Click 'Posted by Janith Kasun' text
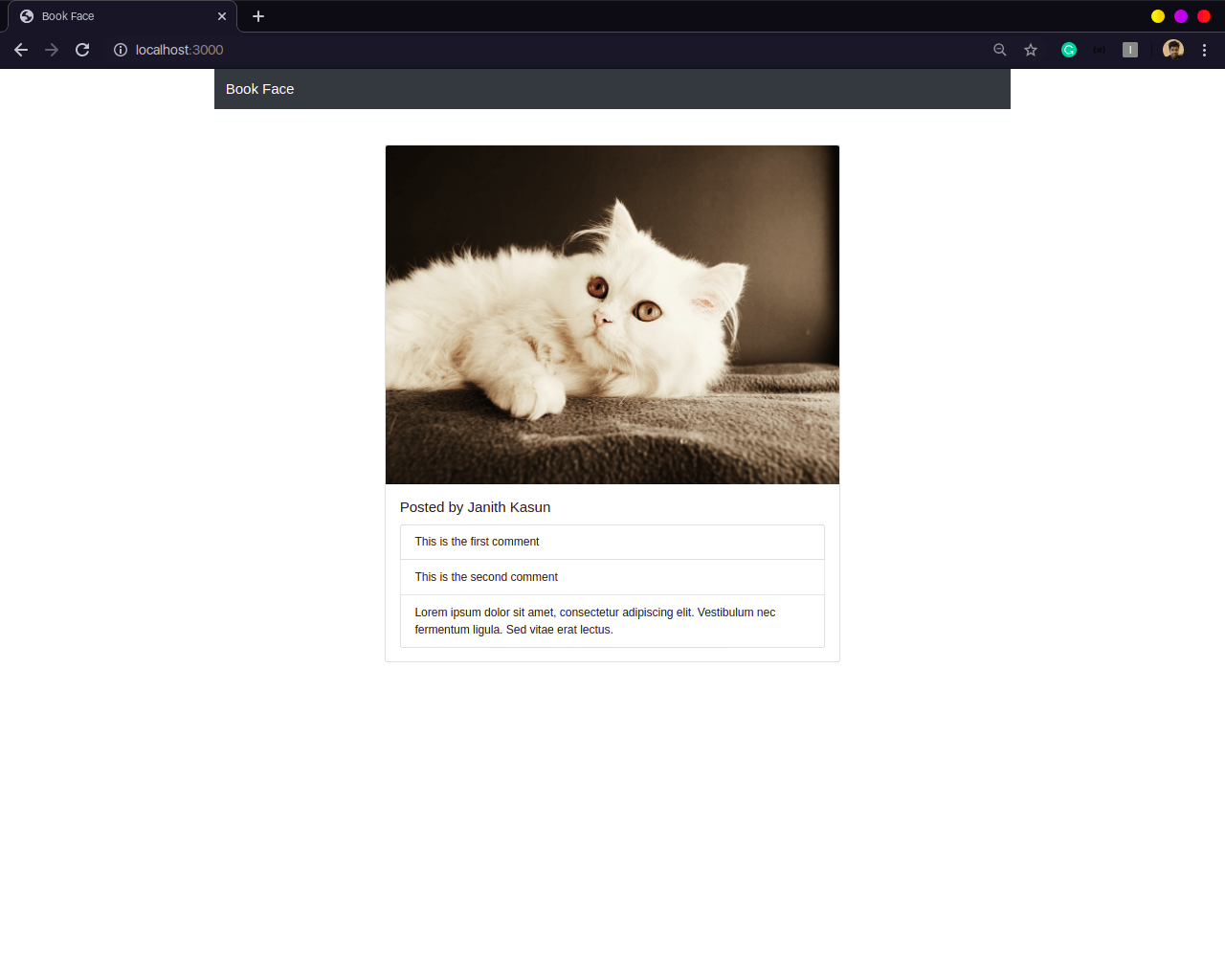This screenshot has width=1225, height=980. (x=475, y=507)
